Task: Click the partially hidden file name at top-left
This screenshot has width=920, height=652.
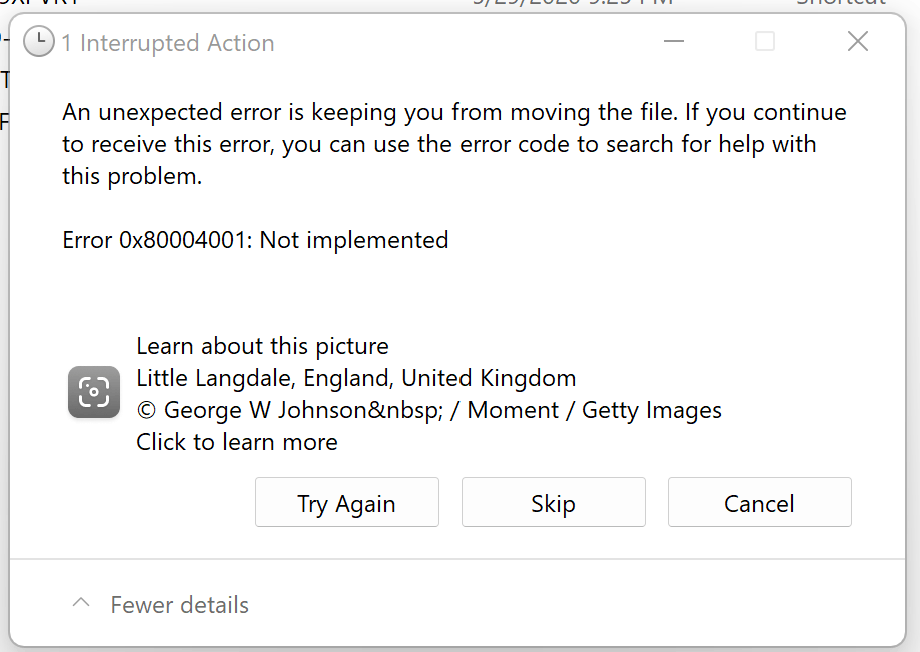Action: [x=39, y=3]
